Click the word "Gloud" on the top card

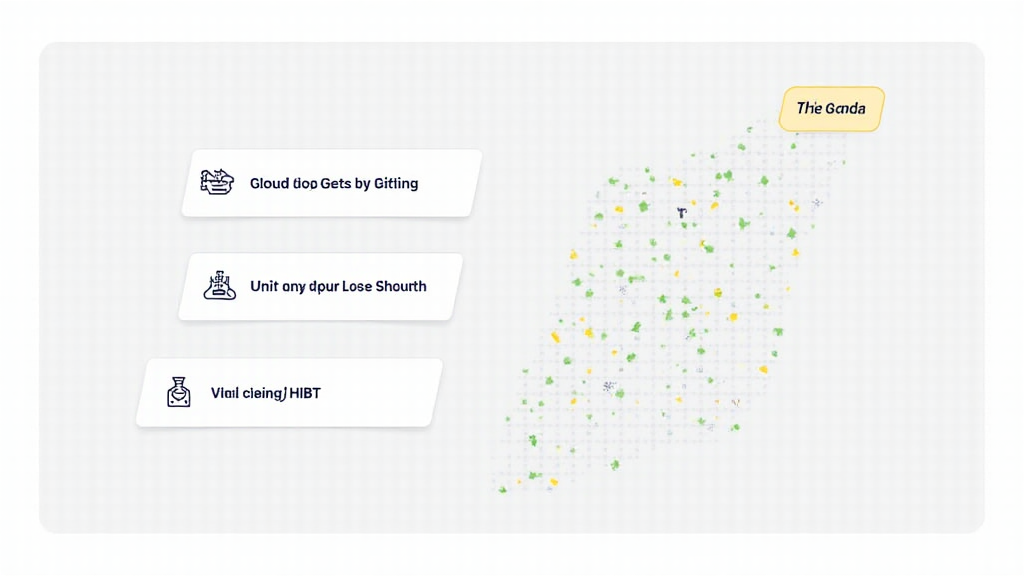click(269, 183)
